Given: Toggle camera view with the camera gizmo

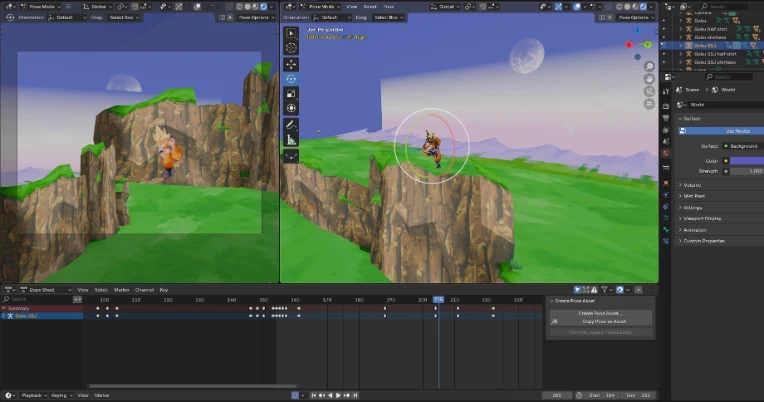Looking at the screenshot, I should (x=649, y=92).
